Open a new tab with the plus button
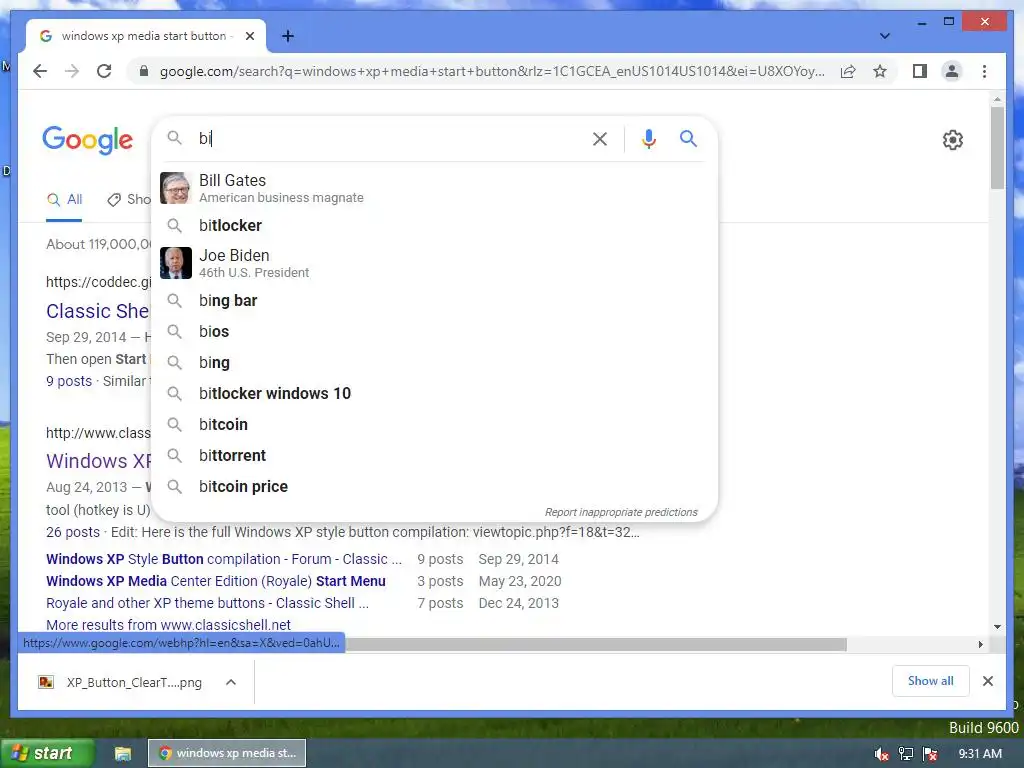Viewport: 1024px width, 768px height. tap(287, 36)
